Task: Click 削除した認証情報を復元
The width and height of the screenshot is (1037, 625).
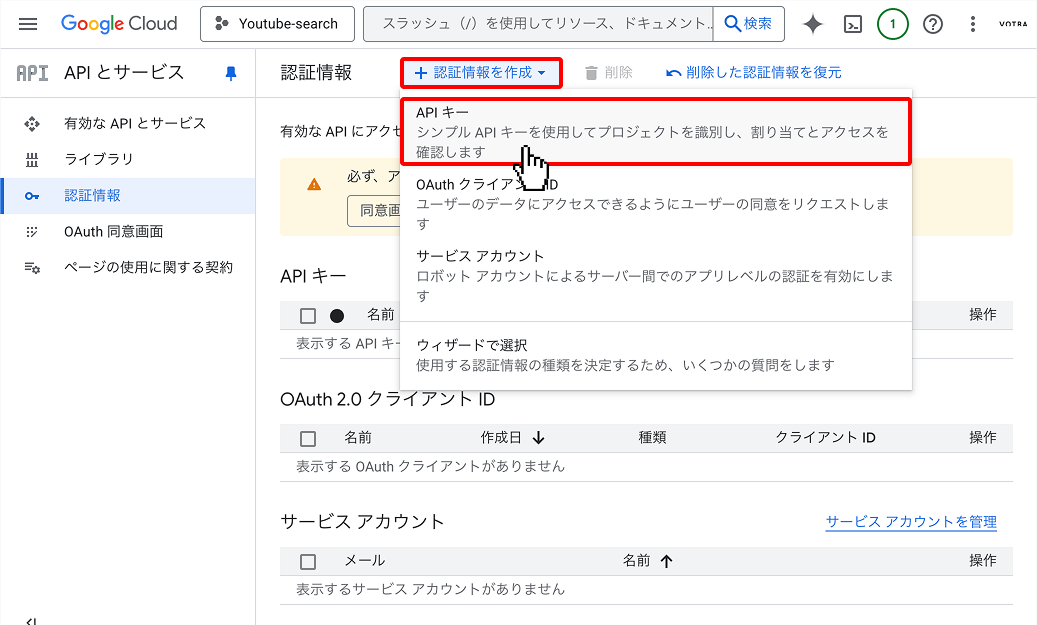Action: point(753,73)
